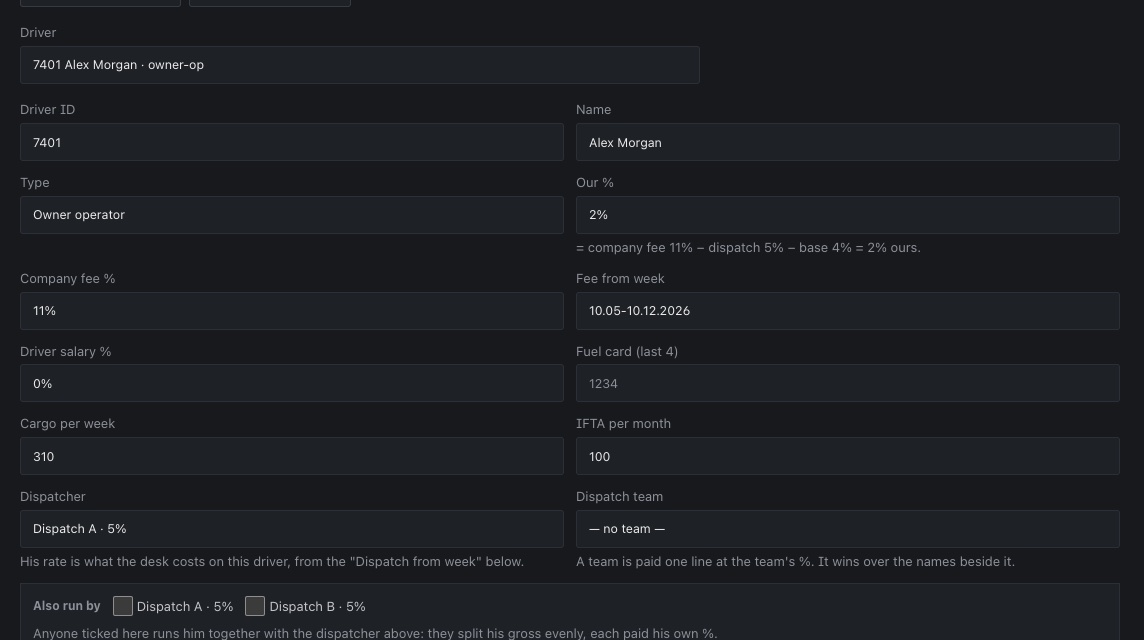Click the Our % field showing 2%

(x=848, y=215)
